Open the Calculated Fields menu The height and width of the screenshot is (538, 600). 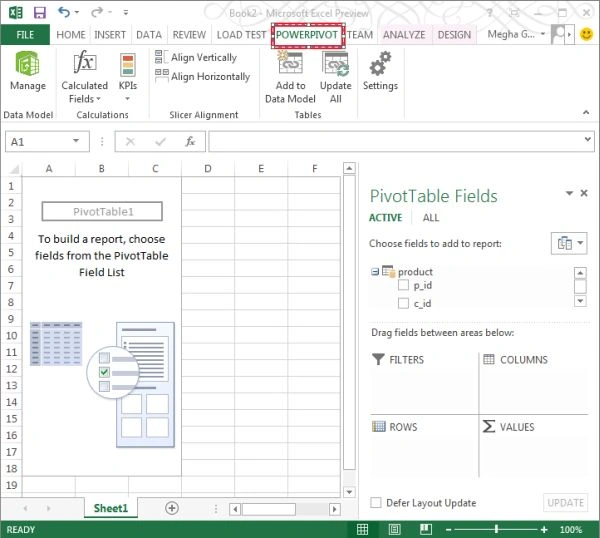(x=85, y=77)
